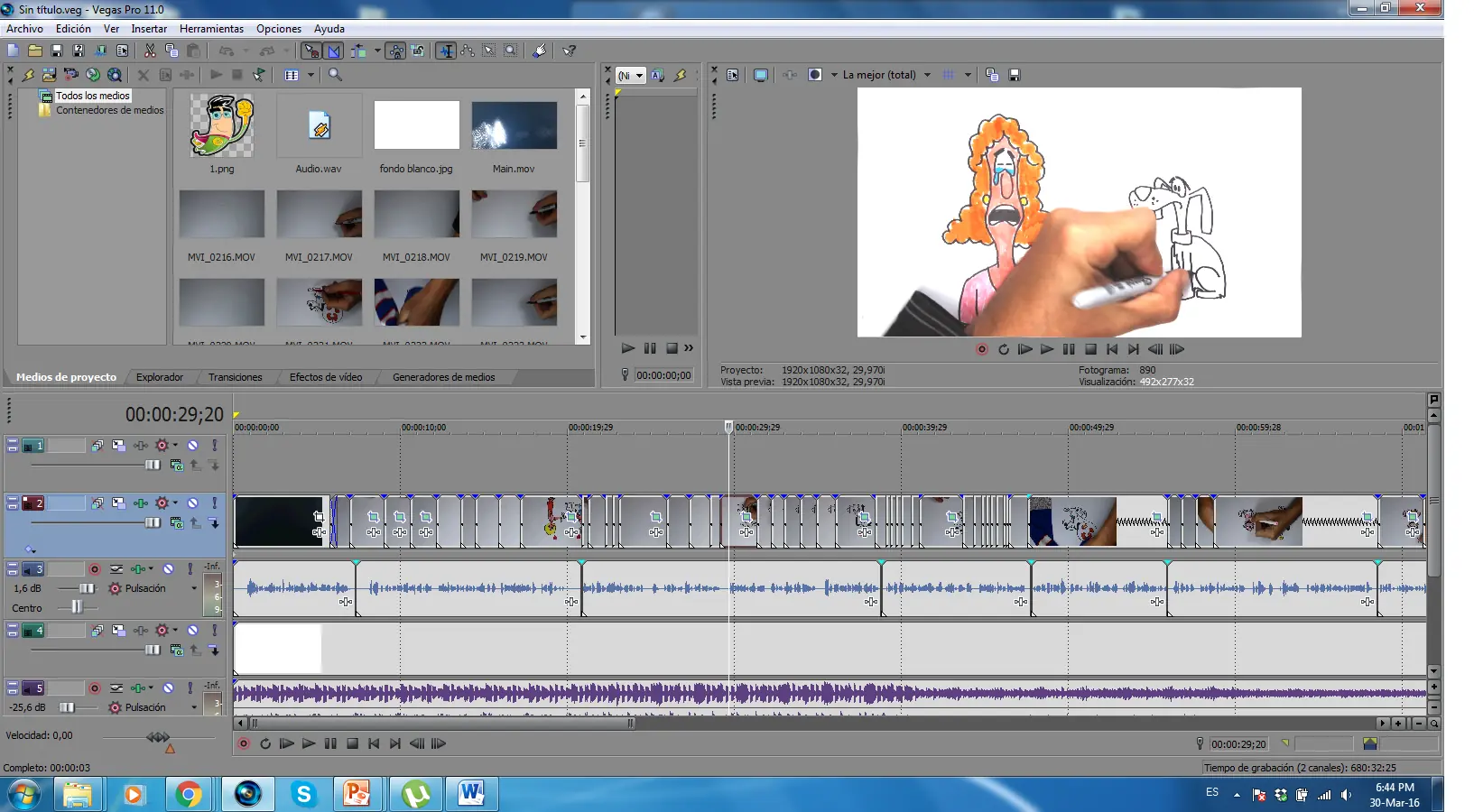Open trimmer (Ni history dropdown
This screenshot has height=812, width=1474.
[x=631, y=76]
